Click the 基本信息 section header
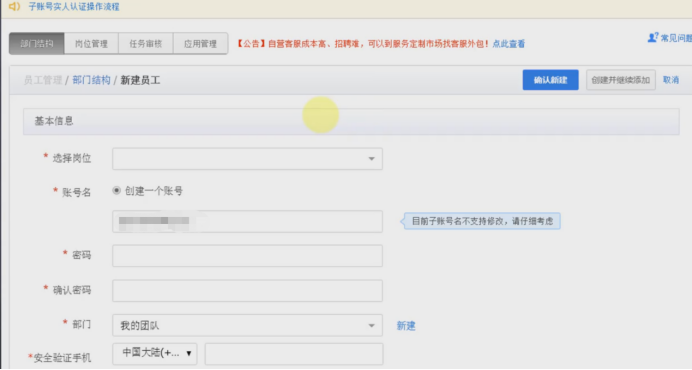692x370 pixels. point(351,121)
